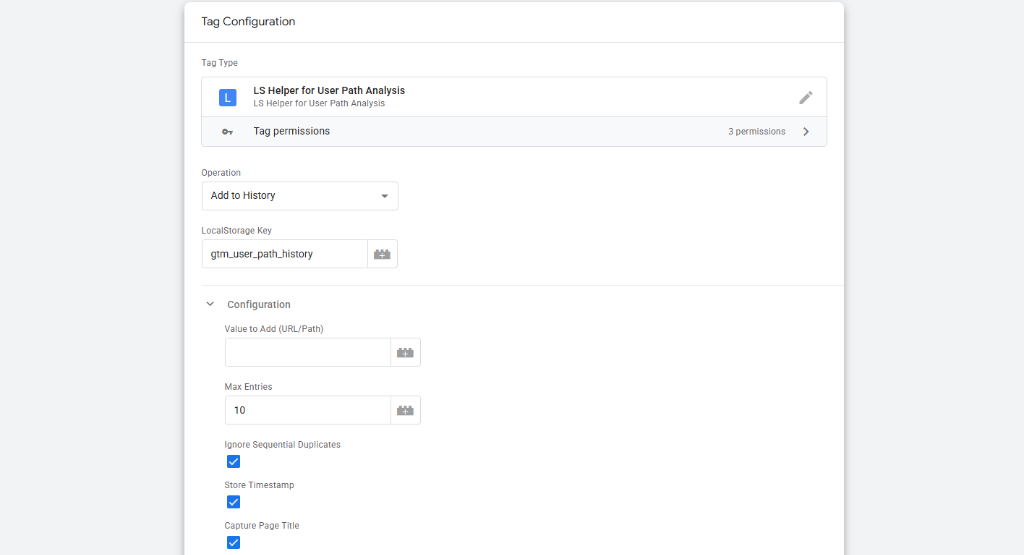The width and height of the screenshot is (1024, 555).
Task: Uncheck Capture Page Title checkbox
Action: [233, 543]
